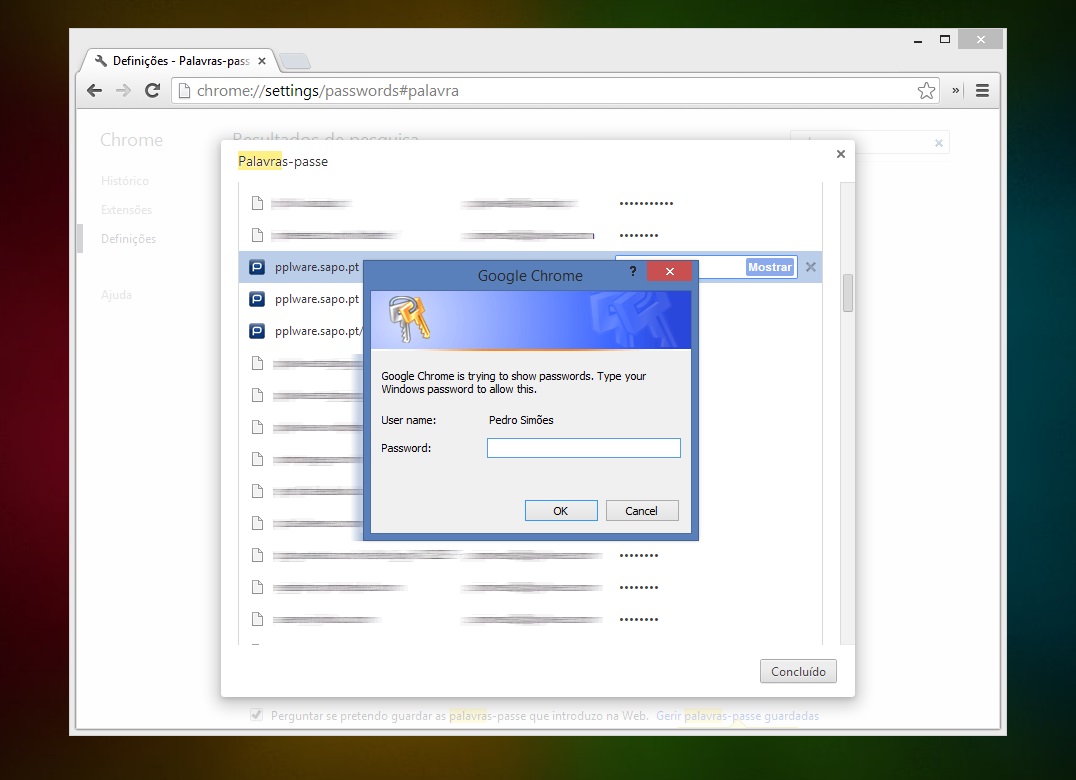Open Extensões in the sidebar
1076x780 pixels.
(x=126, y=209)
